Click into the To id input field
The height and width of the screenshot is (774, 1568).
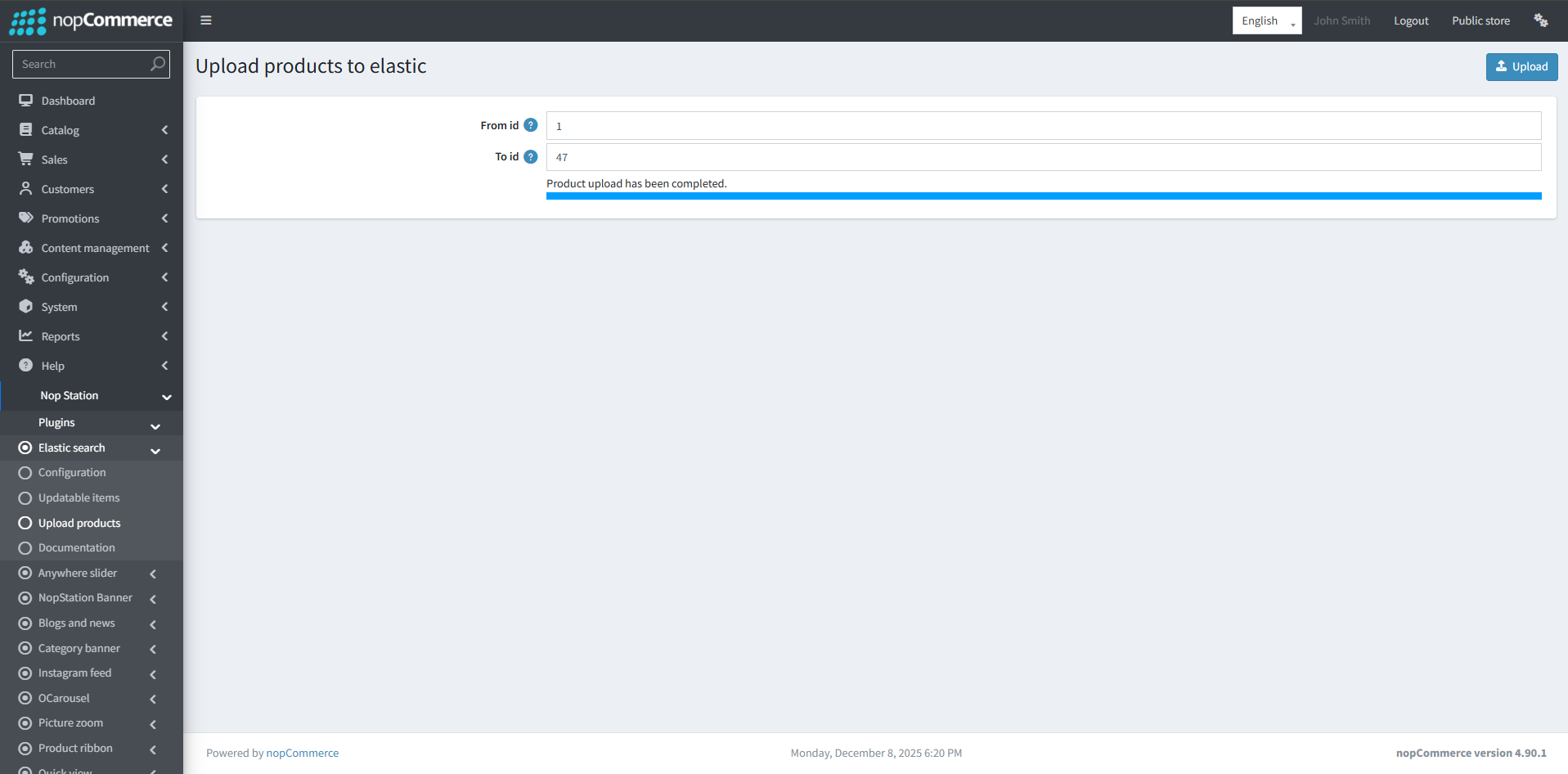[1043, 157]
